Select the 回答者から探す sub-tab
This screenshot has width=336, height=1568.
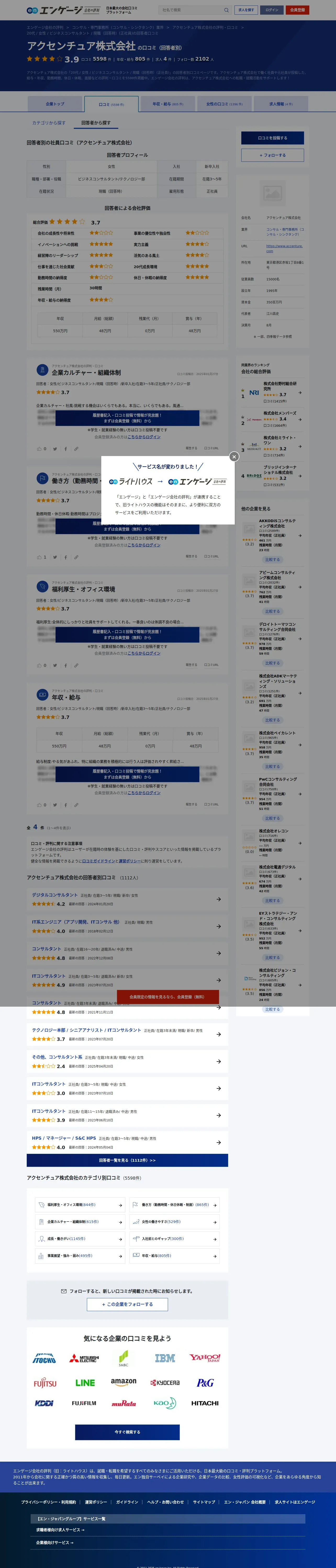point(96,123)
